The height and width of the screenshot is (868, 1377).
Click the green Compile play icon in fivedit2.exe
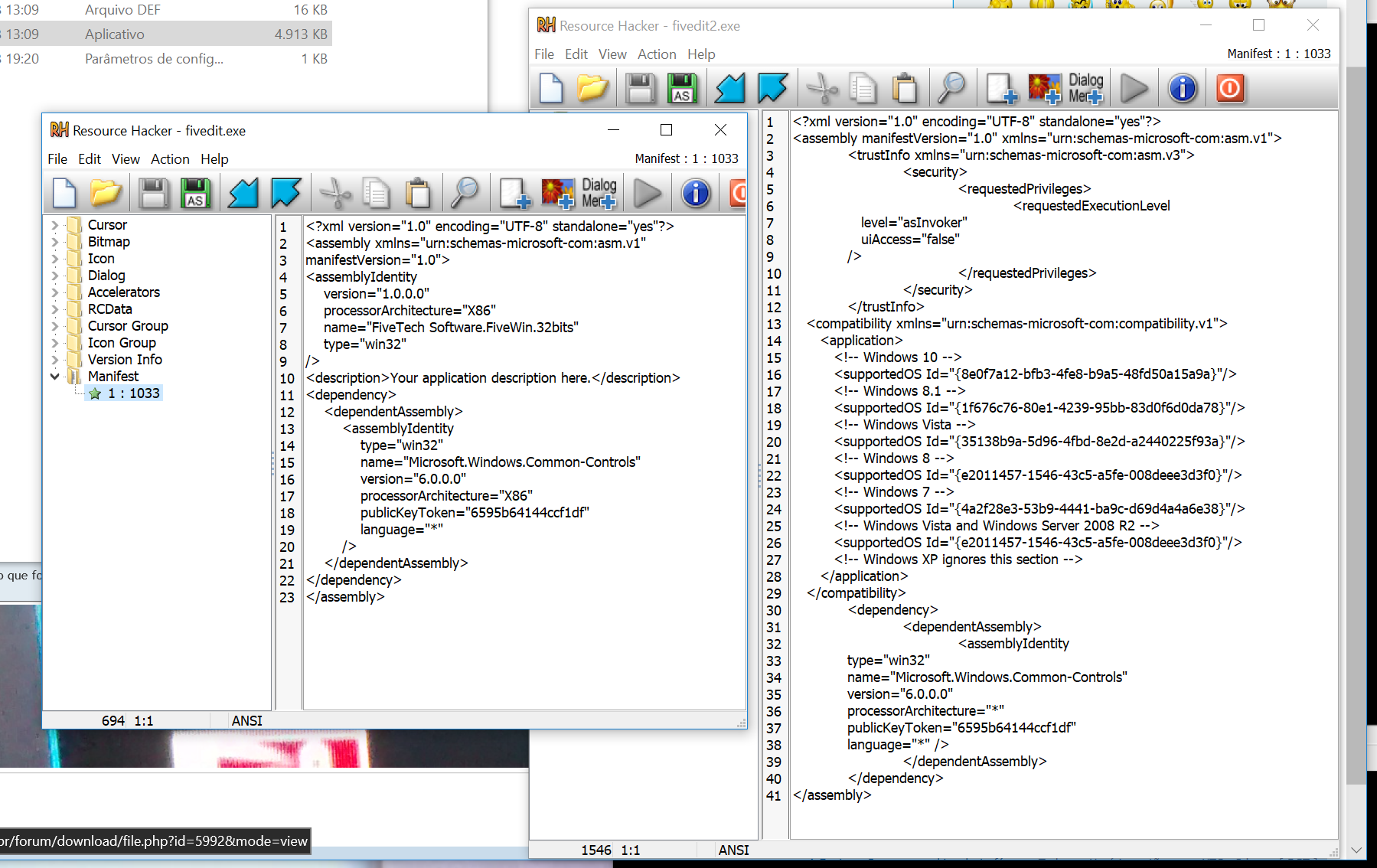pyautogui.click(x=1134, y=88)
